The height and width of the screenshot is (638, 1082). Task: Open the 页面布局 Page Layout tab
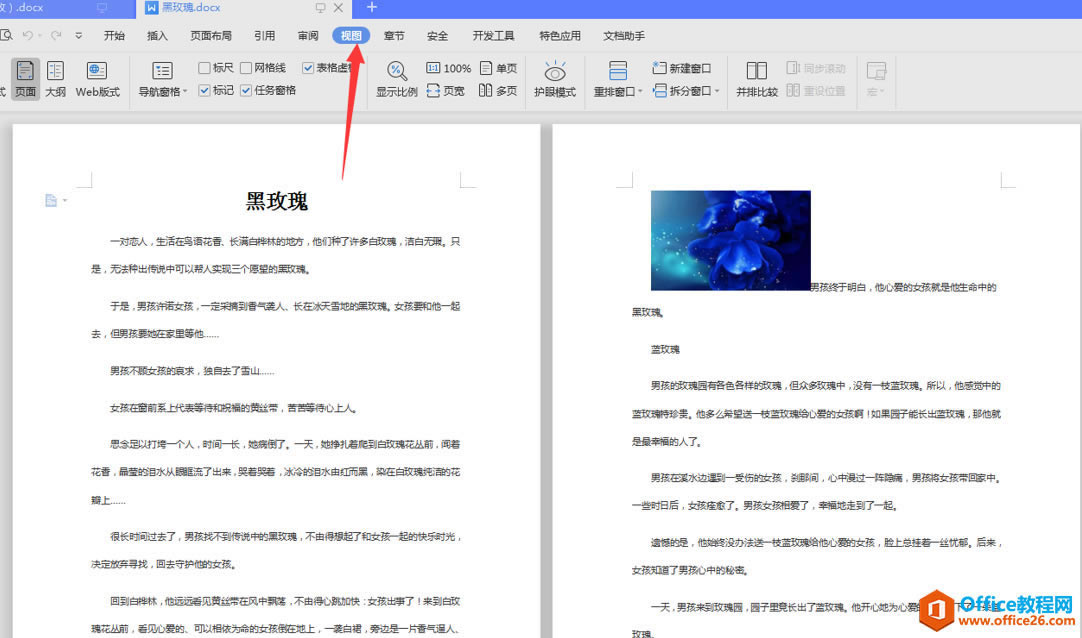tap(210, 36)
